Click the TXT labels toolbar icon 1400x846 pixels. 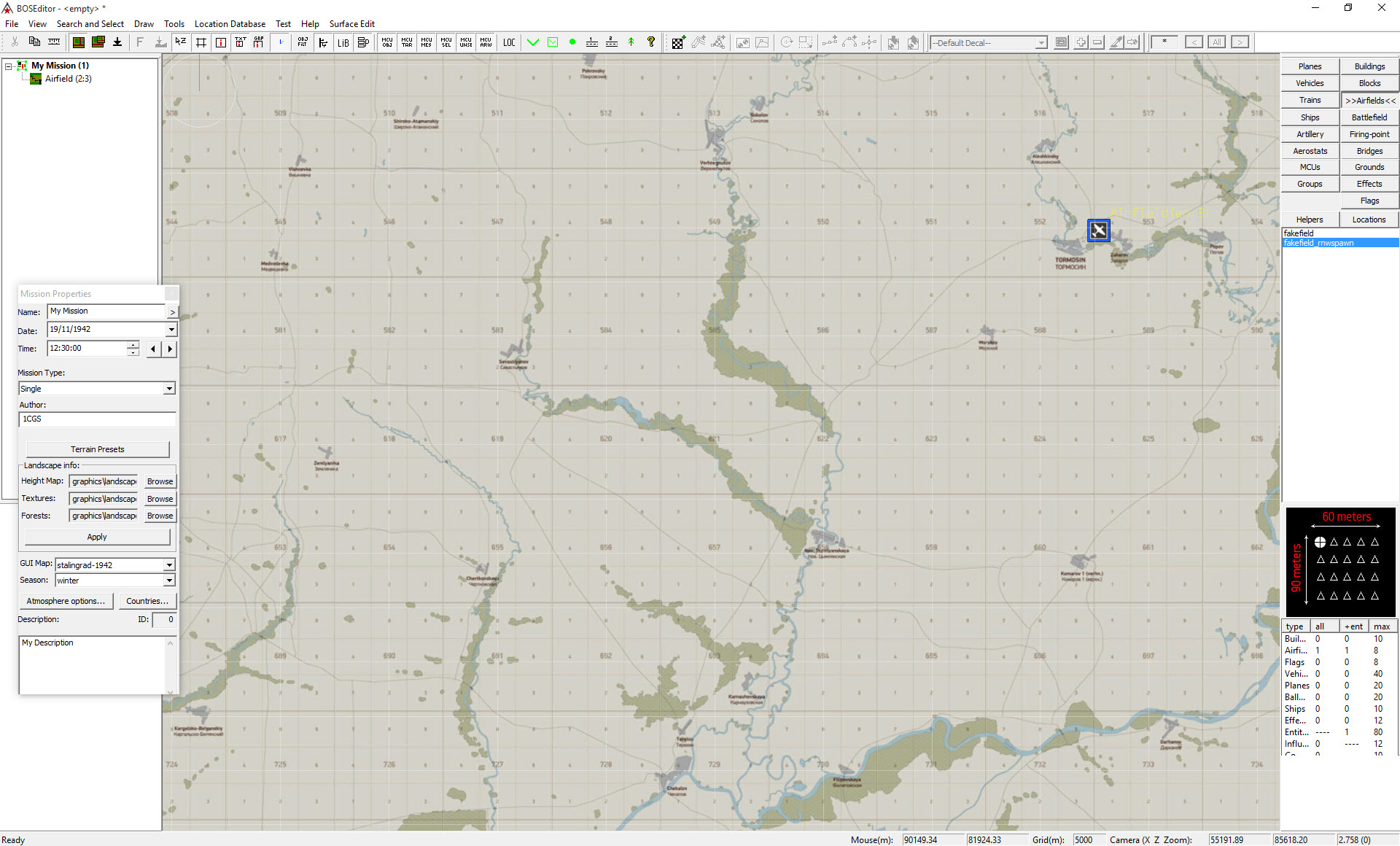tap(241, 42)
